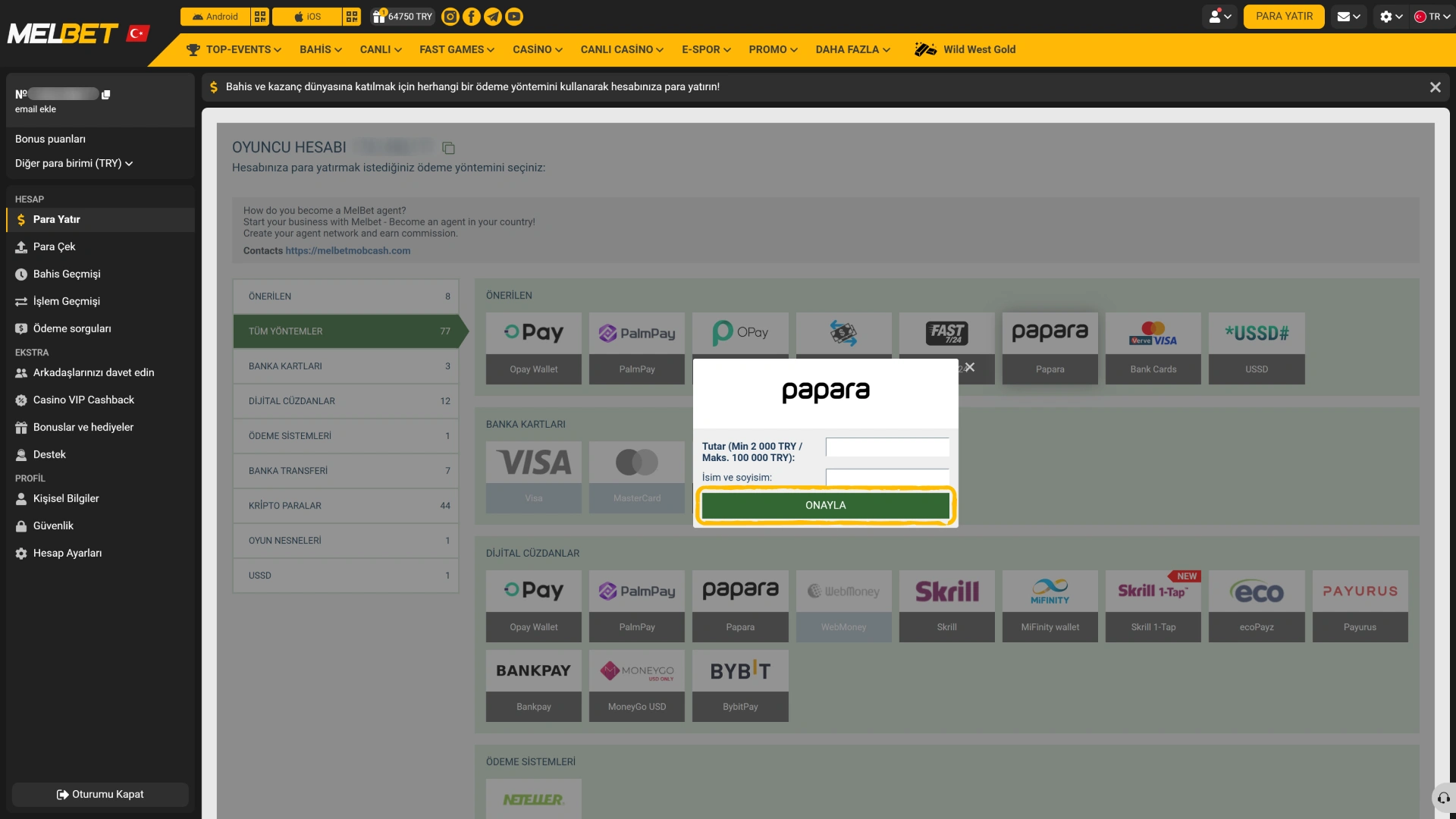This screenshot has width=1456, height=819.
Task: Expand the CANLI CASİNO menu
Action: click(622, 50)
